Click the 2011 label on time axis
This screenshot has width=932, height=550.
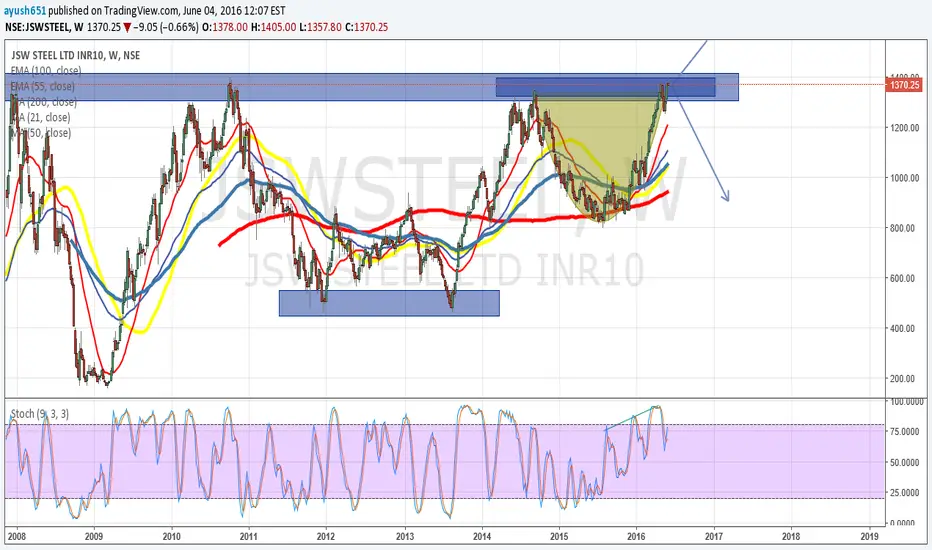click(248, 536)
